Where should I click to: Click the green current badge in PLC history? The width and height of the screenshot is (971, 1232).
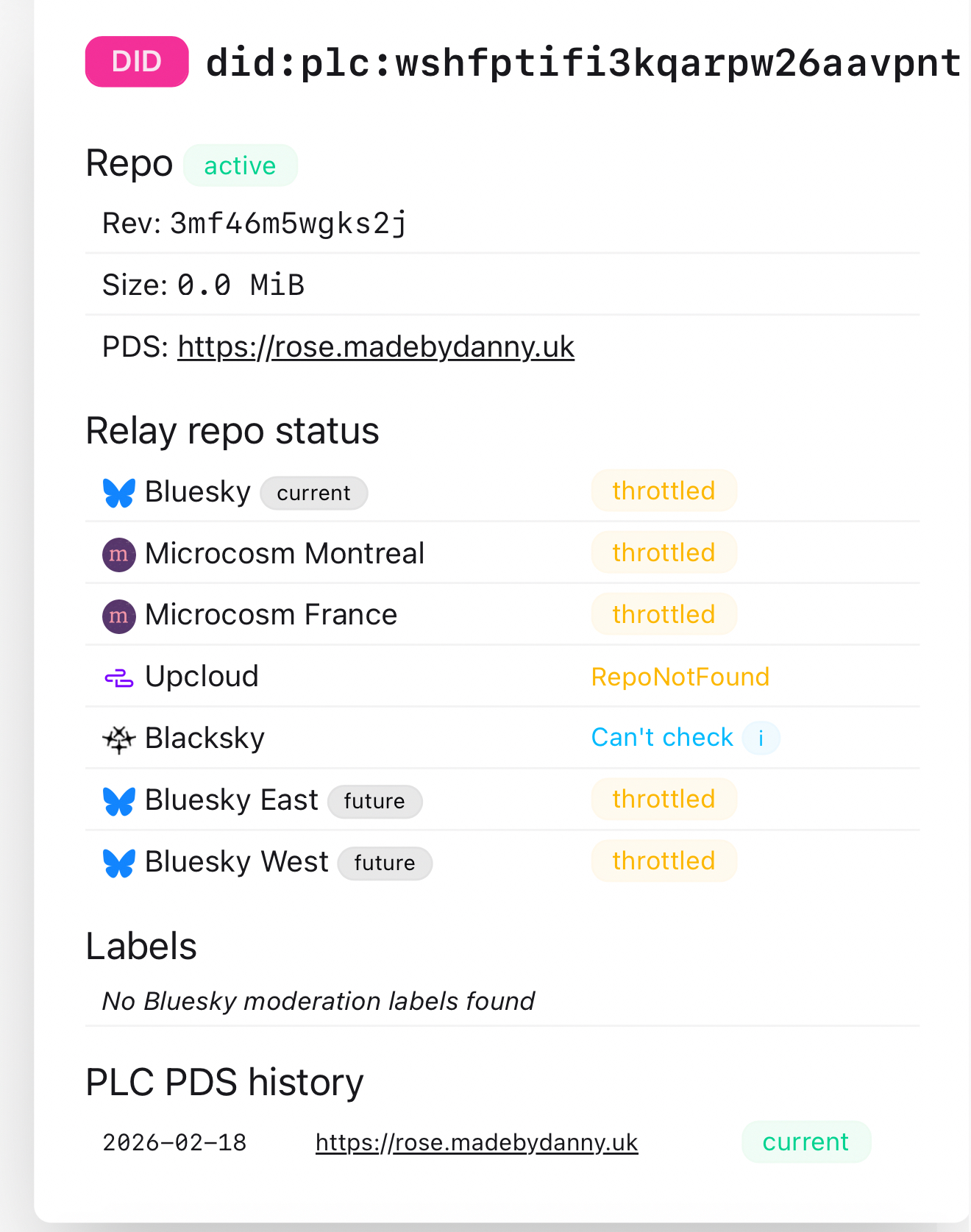click(x=805, y=1142)
